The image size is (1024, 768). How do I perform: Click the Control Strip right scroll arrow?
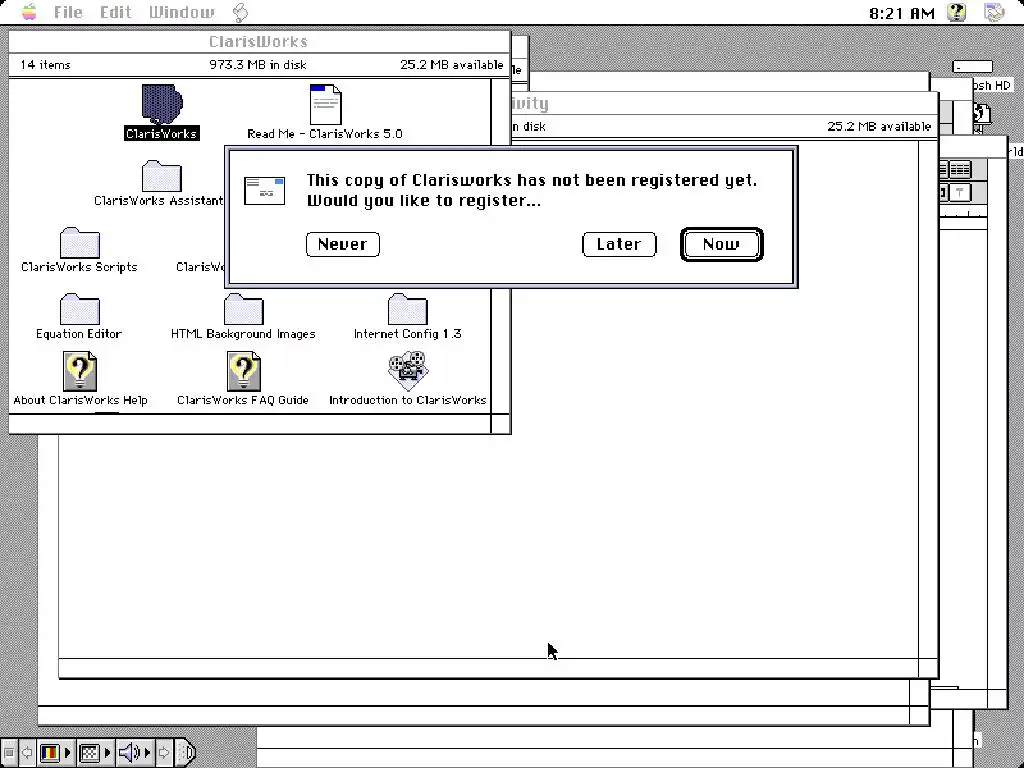point(165,753)
